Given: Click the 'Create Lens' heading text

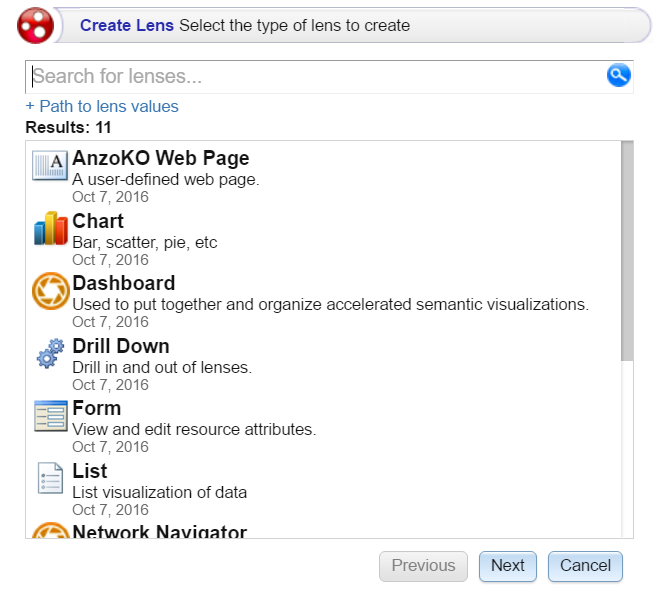Looking at the screenshot, I should click(x=127, y=25).
